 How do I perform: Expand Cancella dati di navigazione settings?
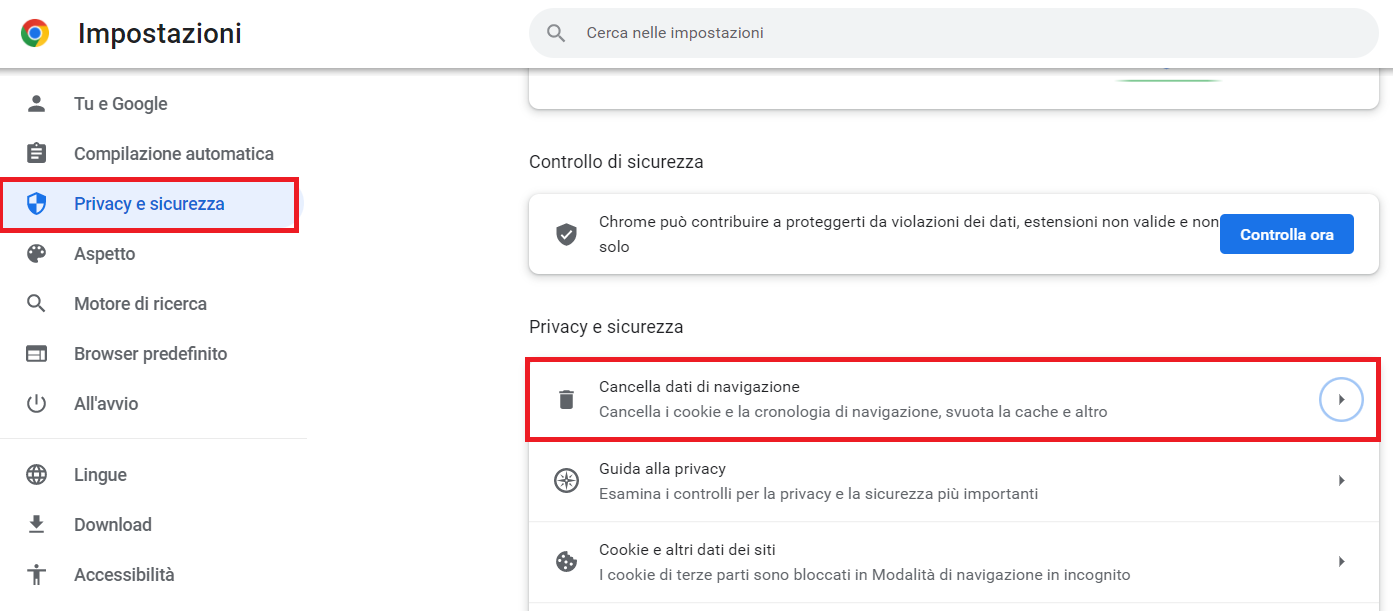coord(1341,399)
